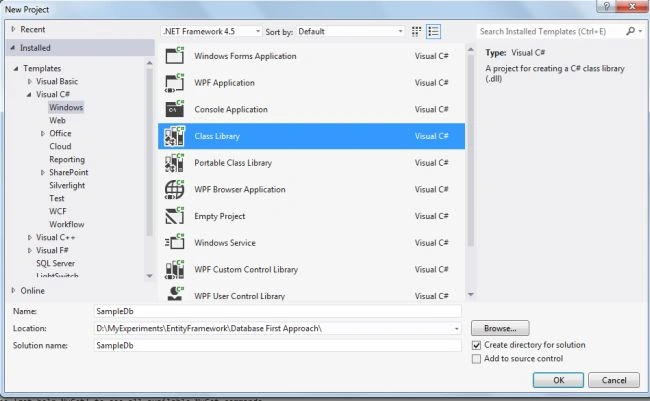Click the WPF User Control Library icon

point(175,294)
